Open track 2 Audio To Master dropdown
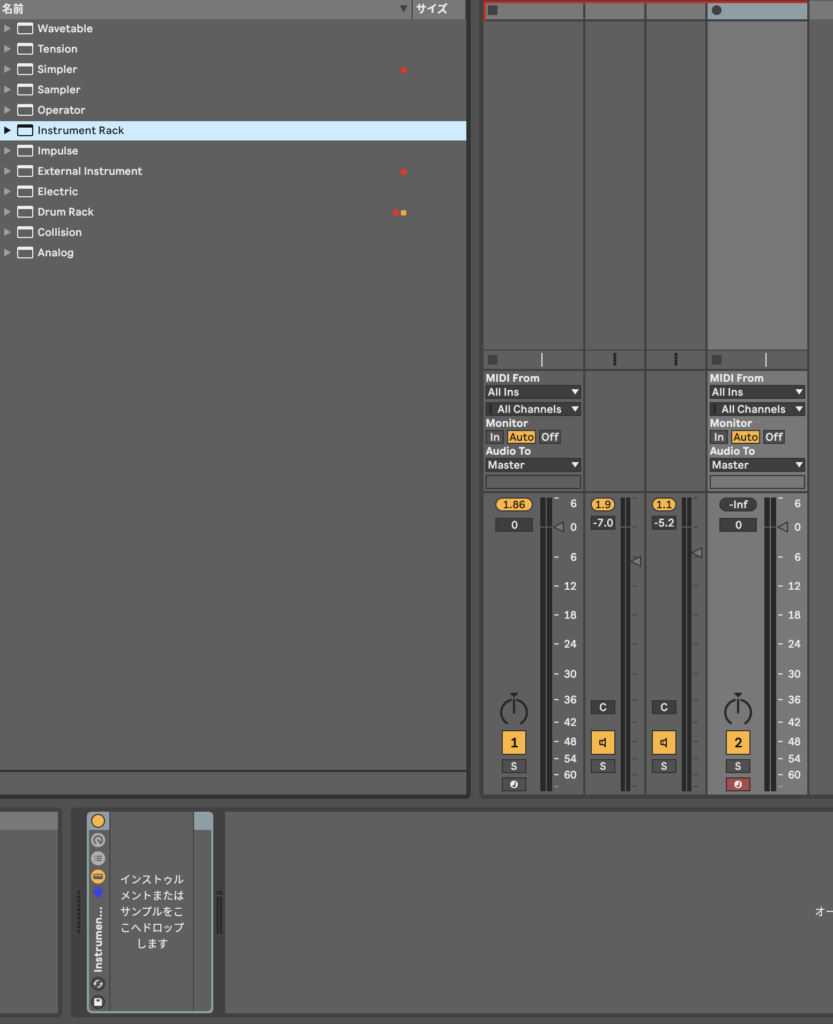This screenshot has width=833, height=1024. [756, 465]
